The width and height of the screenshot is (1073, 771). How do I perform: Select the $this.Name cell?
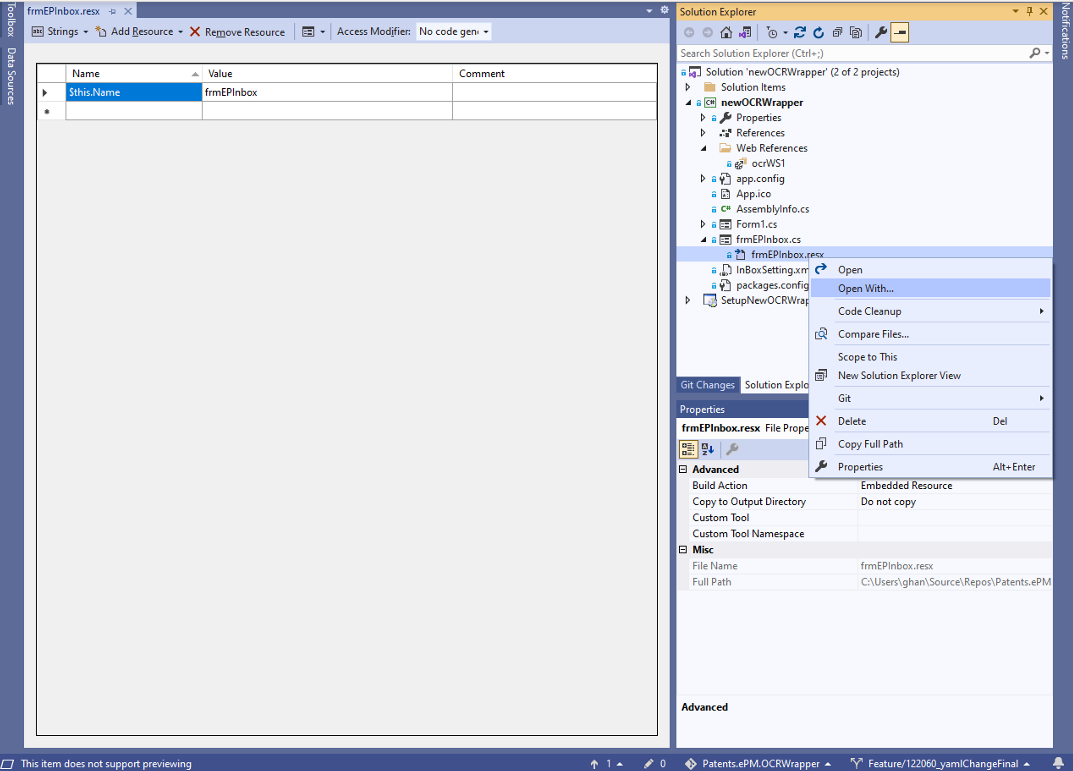[133, 92]
